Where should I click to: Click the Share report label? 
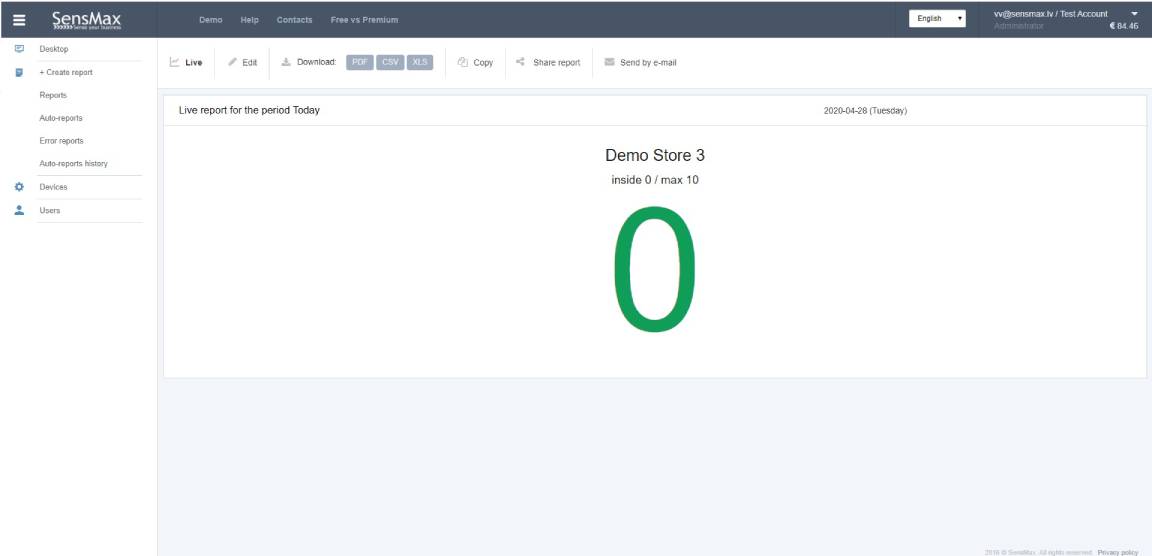coord(556,62)
